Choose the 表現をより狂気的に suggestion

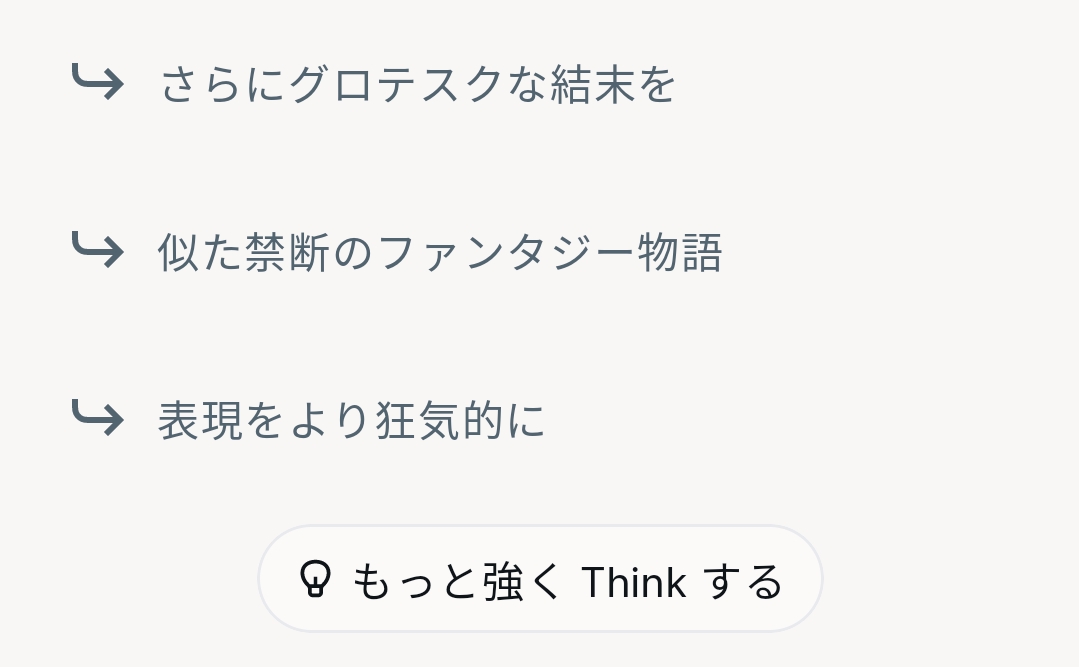point(351,420)
